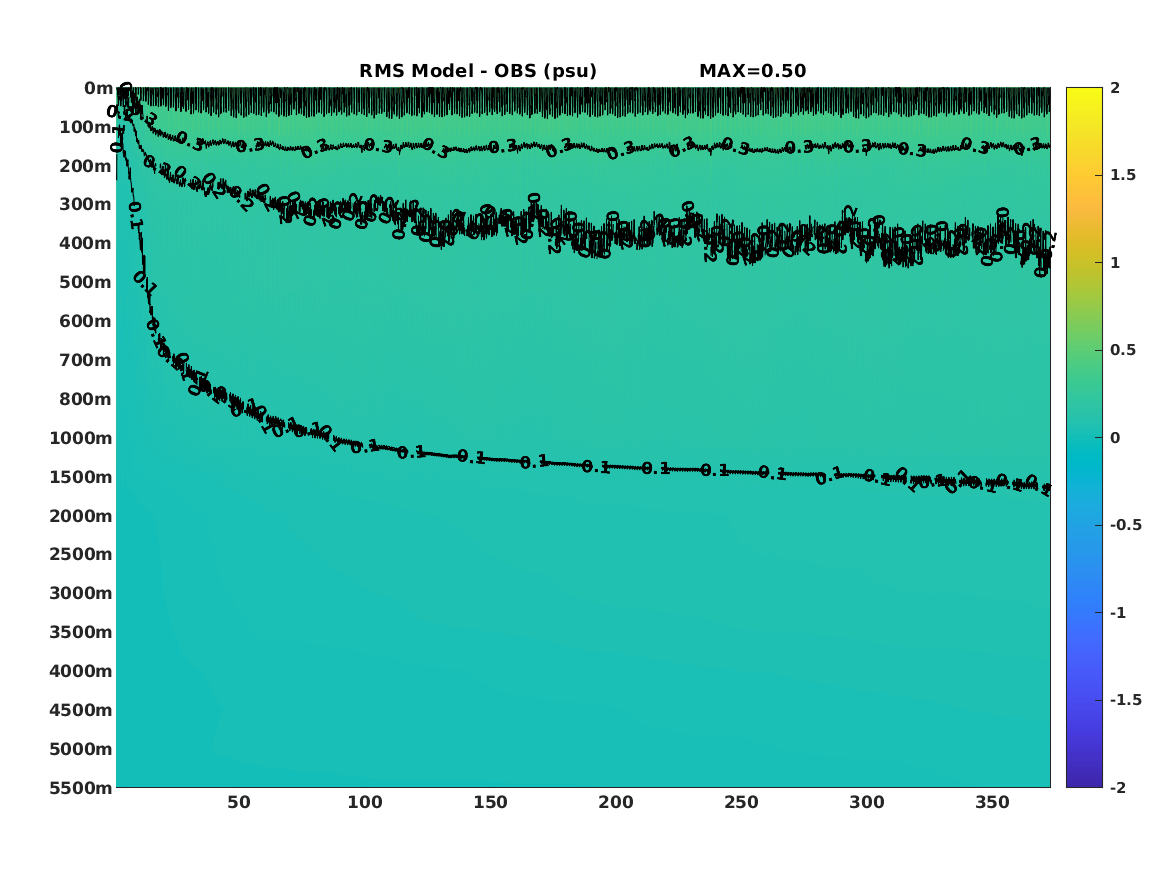Select the "700m" depth axis label
The image size is (1167, 875).
click(x=86, y=360)
